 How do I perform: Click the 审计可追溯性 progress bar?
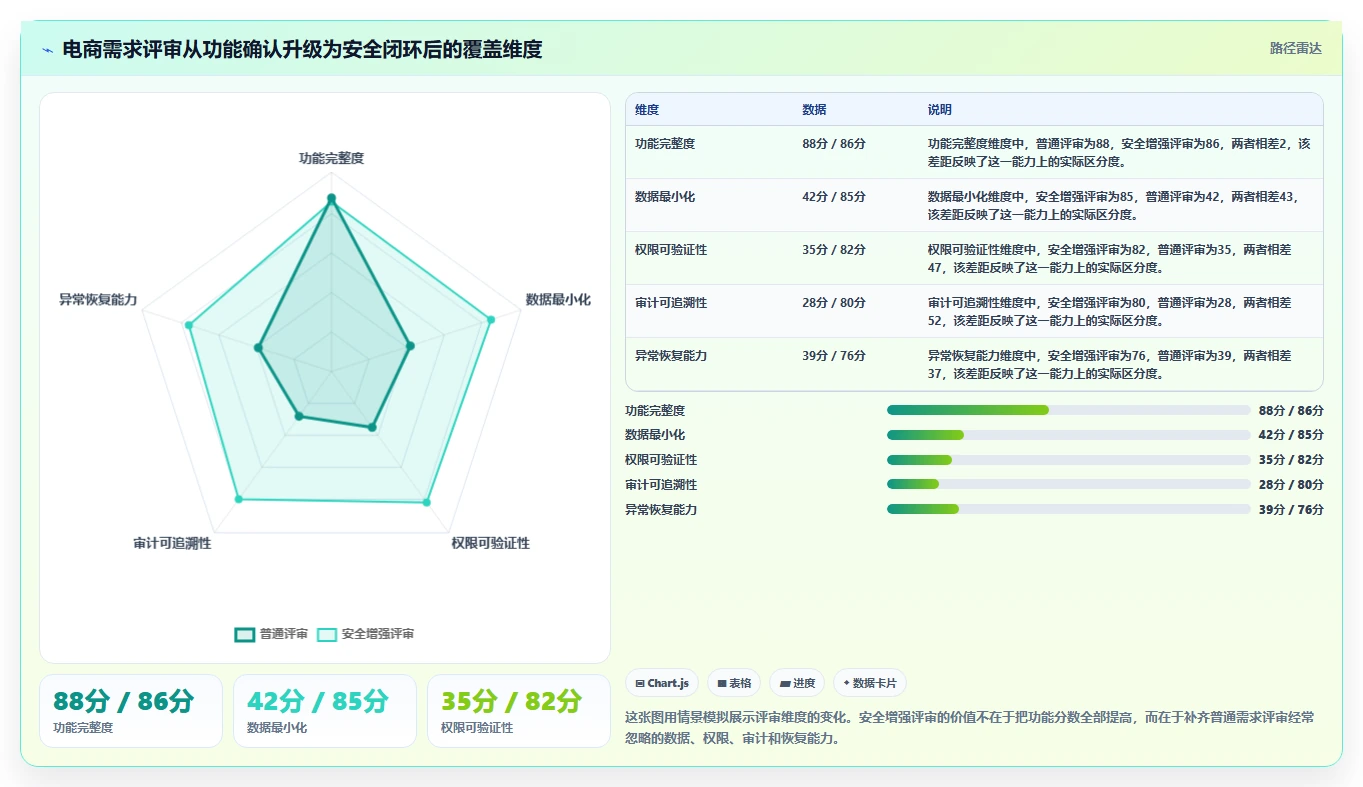(x=1068, y=484)
